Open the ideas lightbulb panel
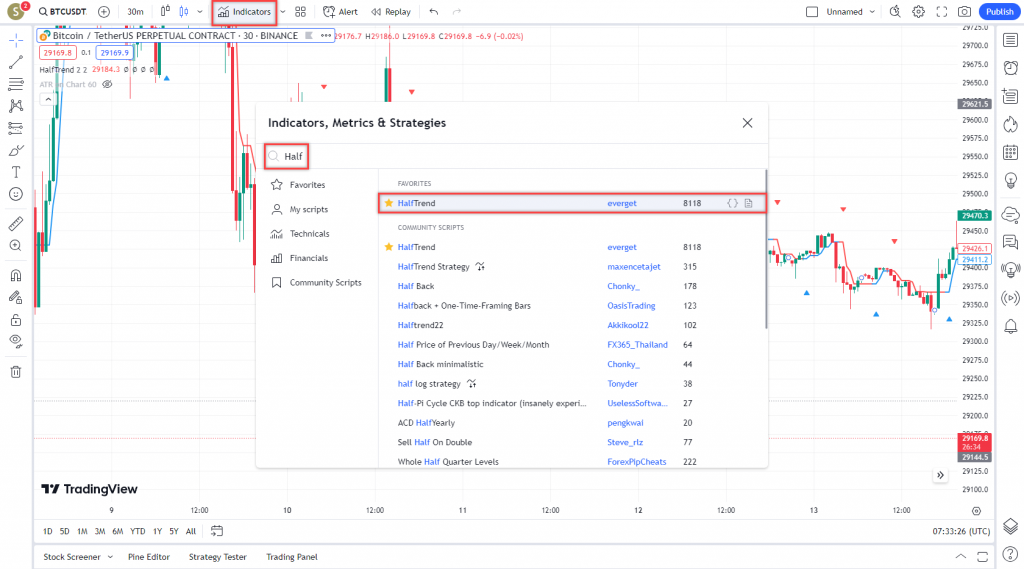The image size is (1024, 569). [1010, 180]
